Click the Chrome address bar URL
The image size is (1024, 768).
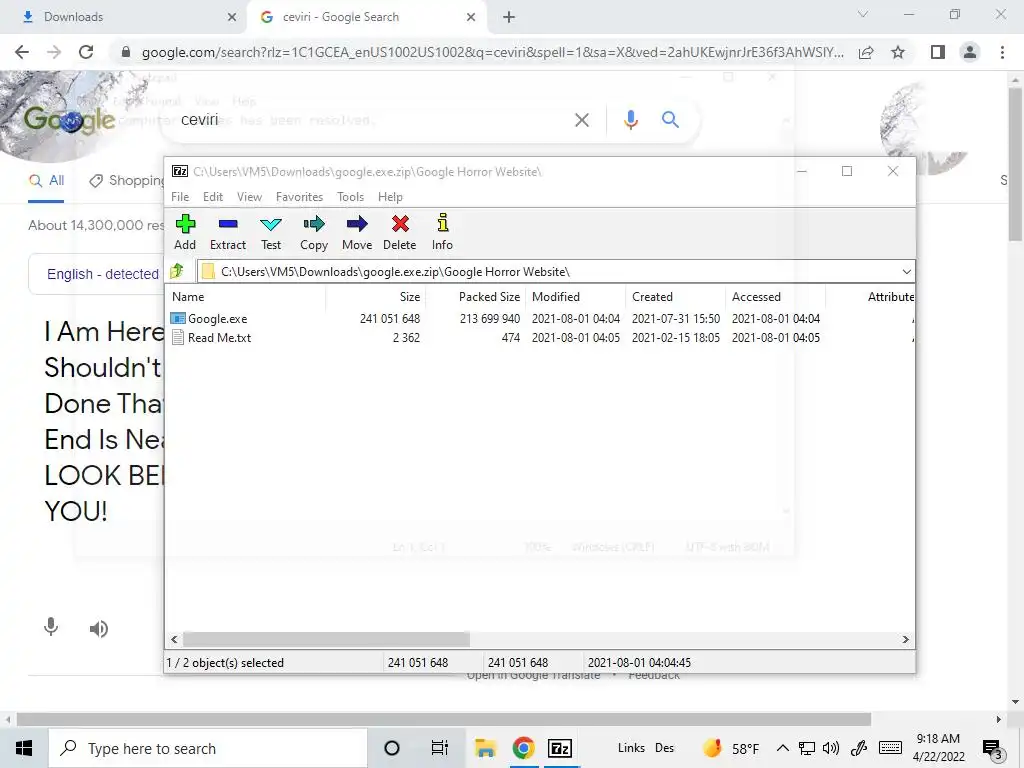point(492,52)
